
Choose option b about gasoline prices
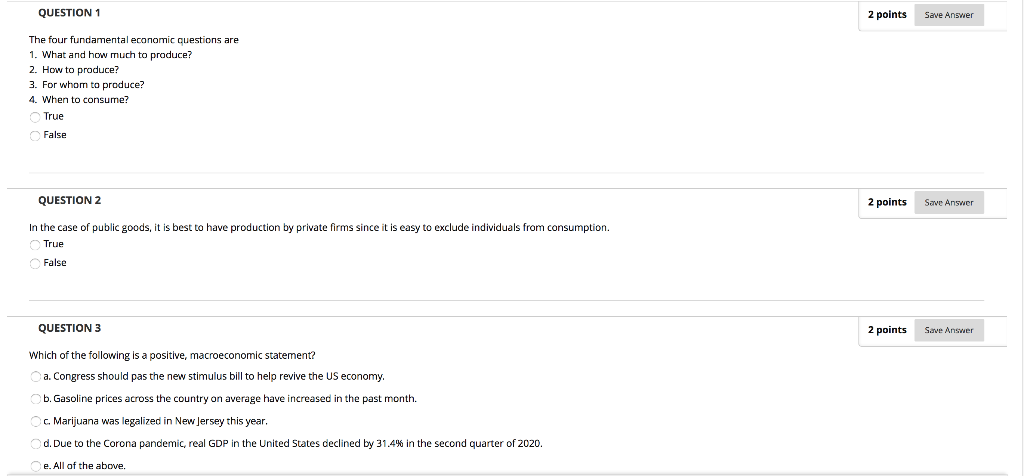(x=35, y=399)
